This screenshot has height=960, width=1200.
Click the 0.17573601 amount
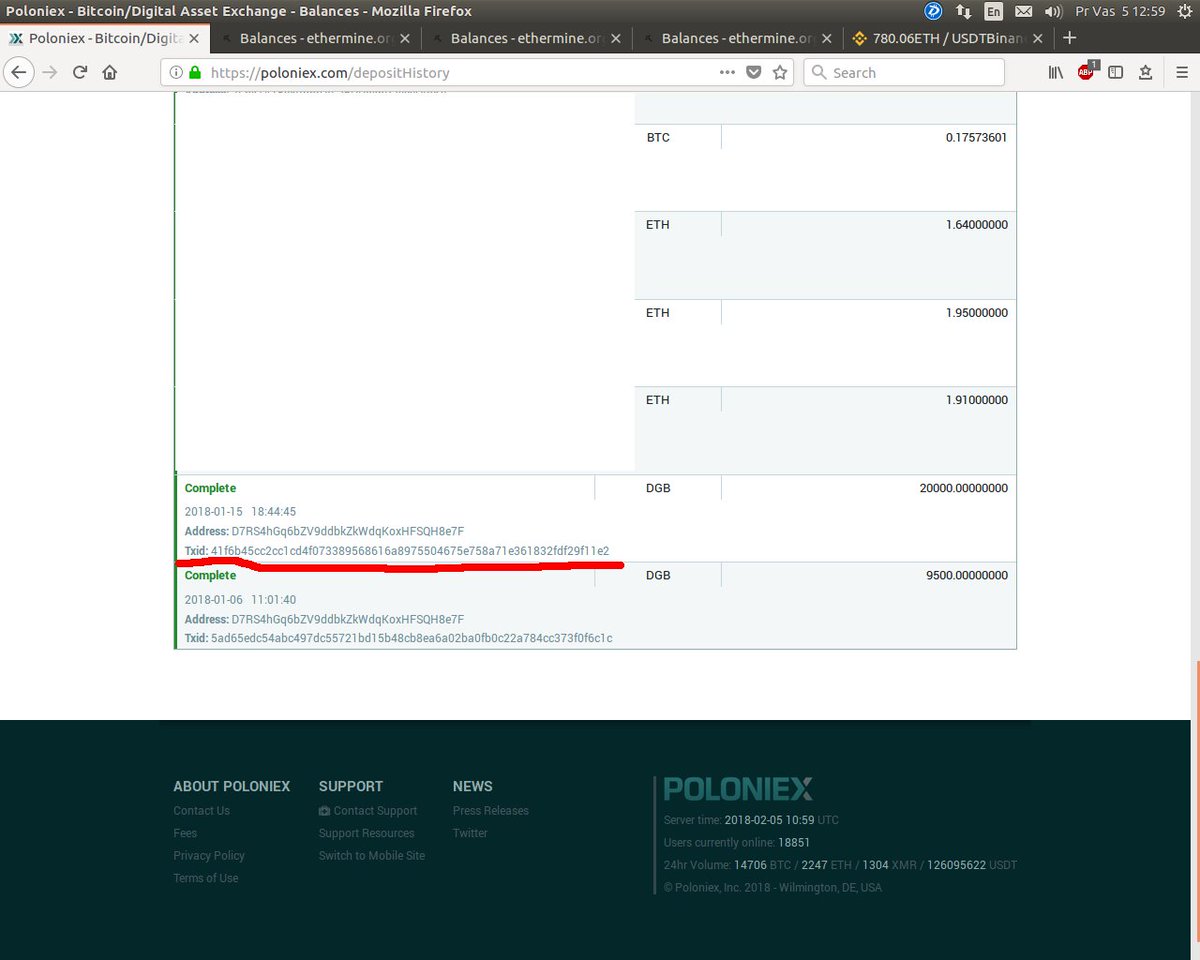click(x=976, y=137)
